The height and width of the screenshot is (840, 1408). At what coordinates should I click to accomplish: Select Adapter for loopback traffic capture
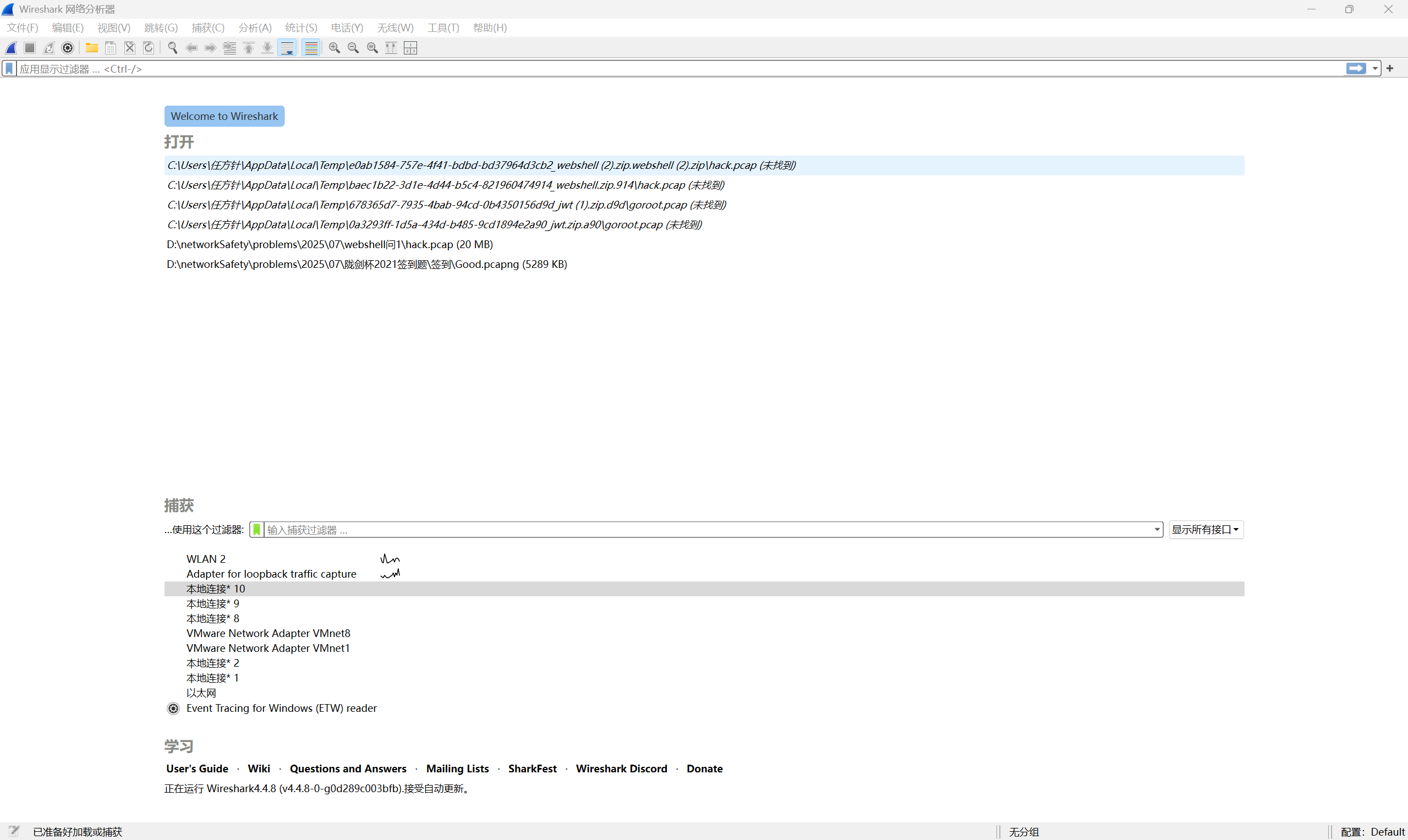click(x=704, y=574)
